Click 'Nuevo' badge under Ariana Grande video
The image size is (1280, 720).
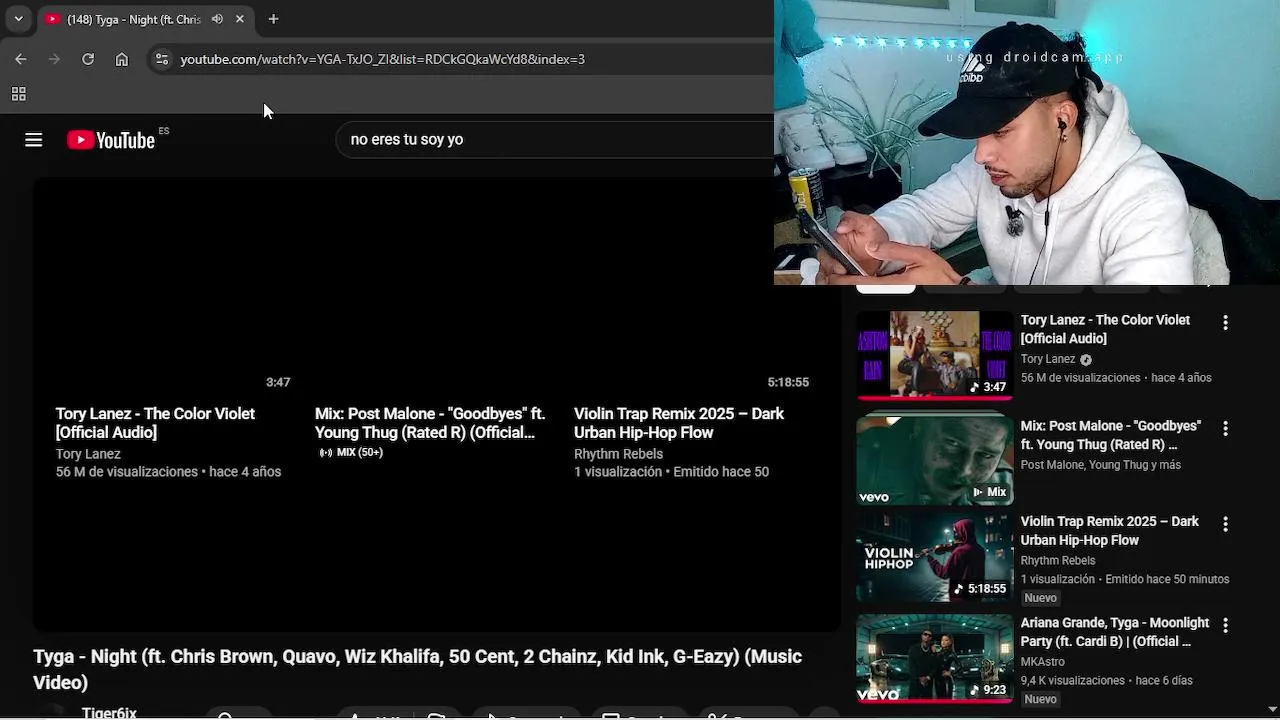(x=1040, y=699)
